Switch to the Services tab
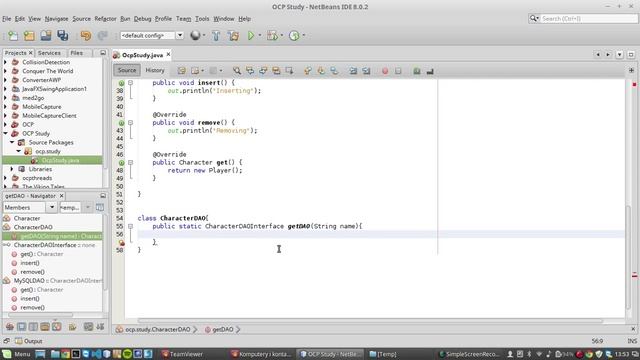This screenshot has height=360, width=640. tap(49, 53)
